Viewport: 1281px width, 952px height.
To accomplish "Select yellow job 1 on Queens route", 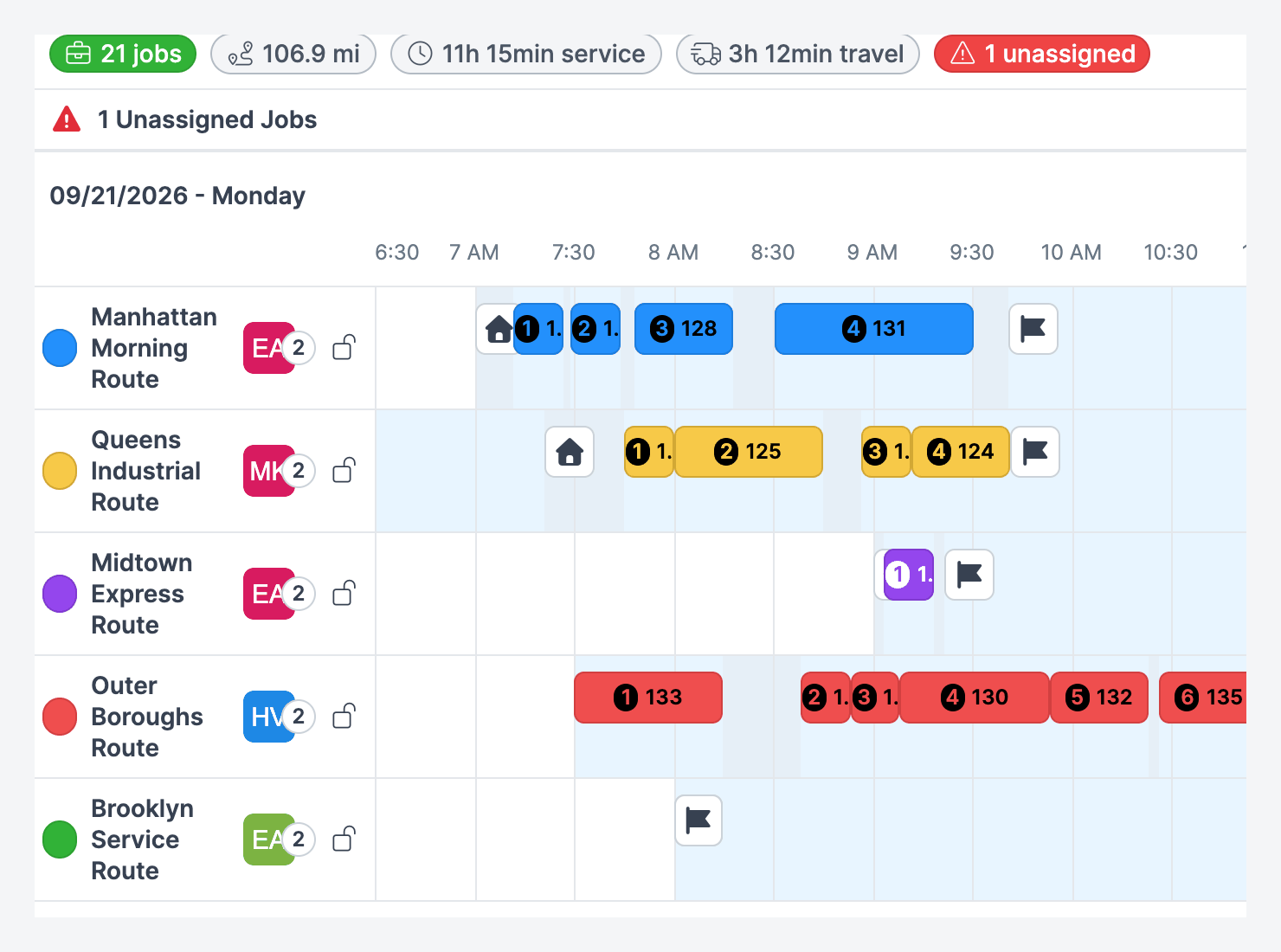I will tap(649, 452).
